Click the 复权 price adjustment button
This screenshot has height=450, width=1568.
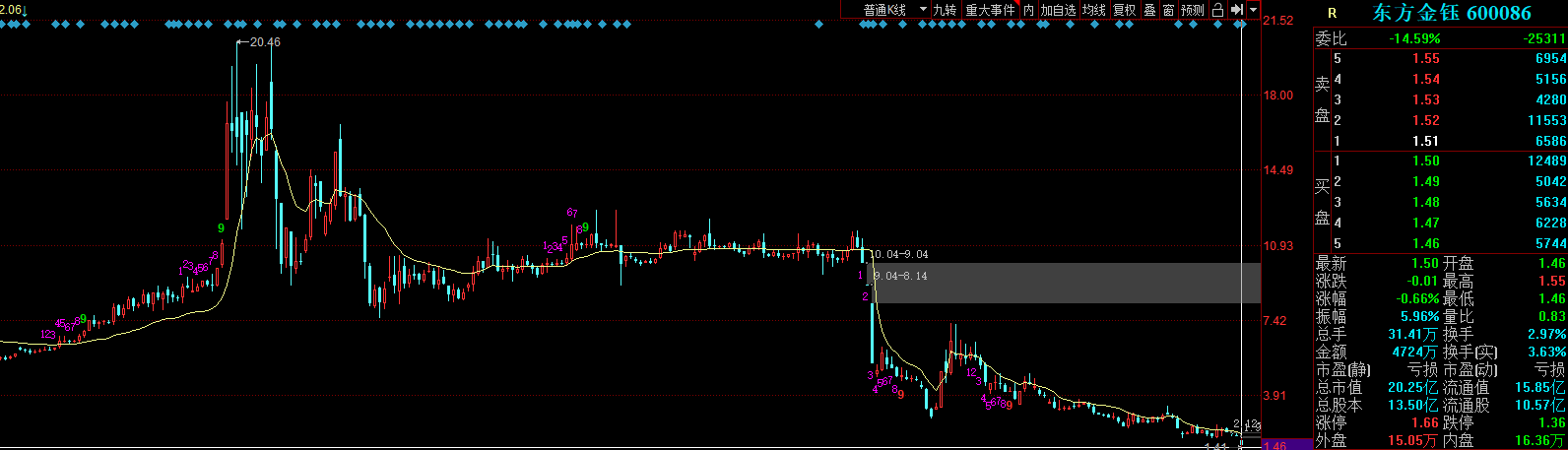click(1124, 10)
